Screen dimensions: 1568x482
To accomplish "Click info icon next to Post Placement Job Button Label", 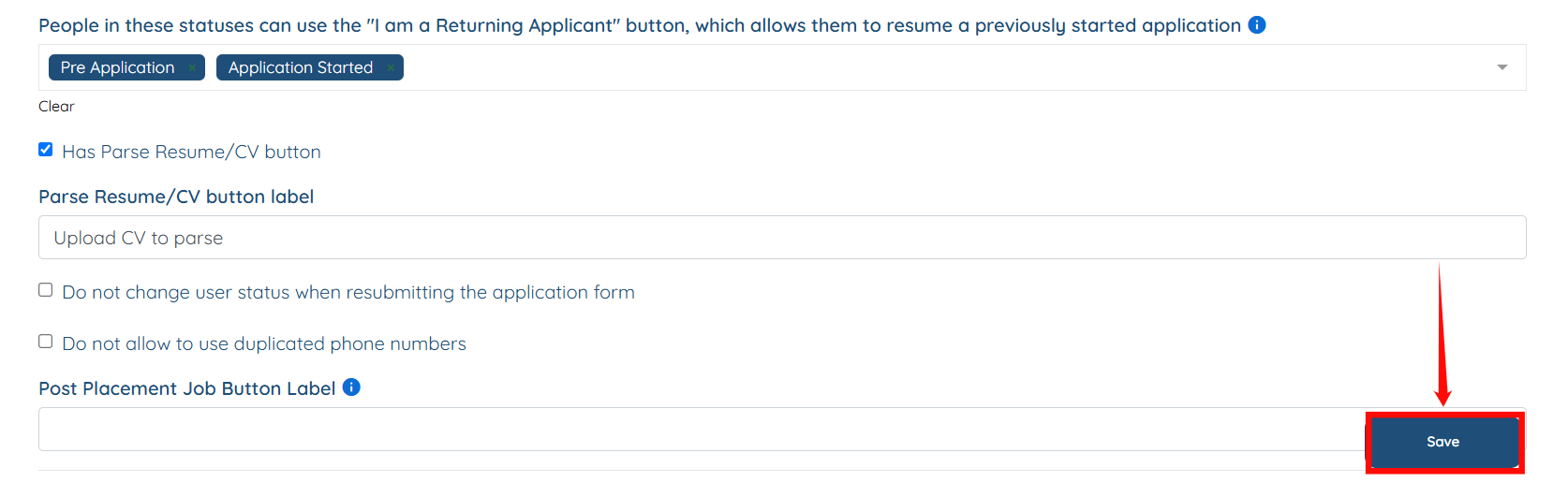I will click(x=351, y=387).
